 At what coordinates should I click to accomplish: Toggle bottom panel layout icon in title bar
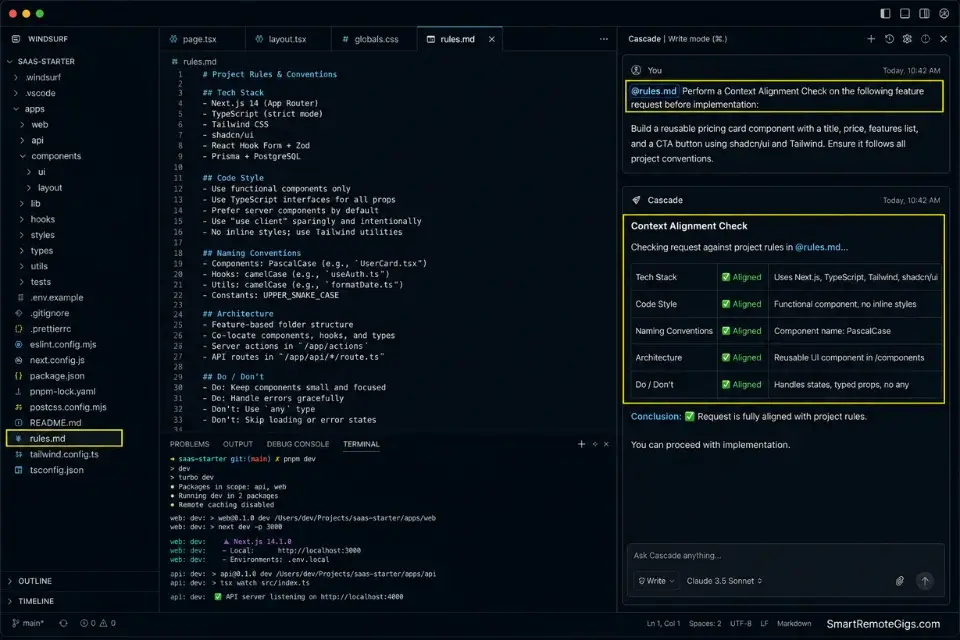[x=904, y=13]
